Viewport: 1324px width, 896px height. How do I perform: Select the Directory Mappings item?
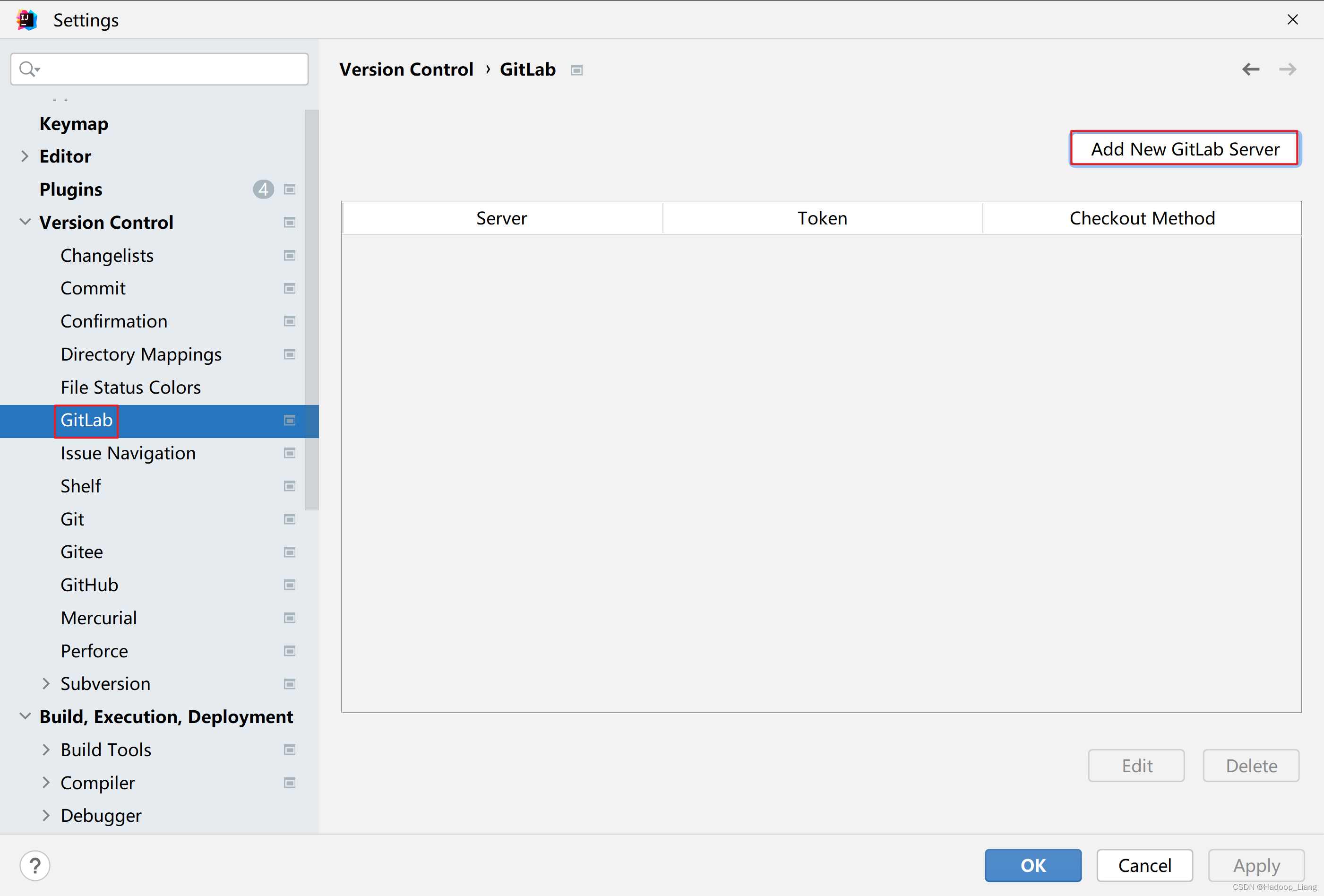click(141, 354)
